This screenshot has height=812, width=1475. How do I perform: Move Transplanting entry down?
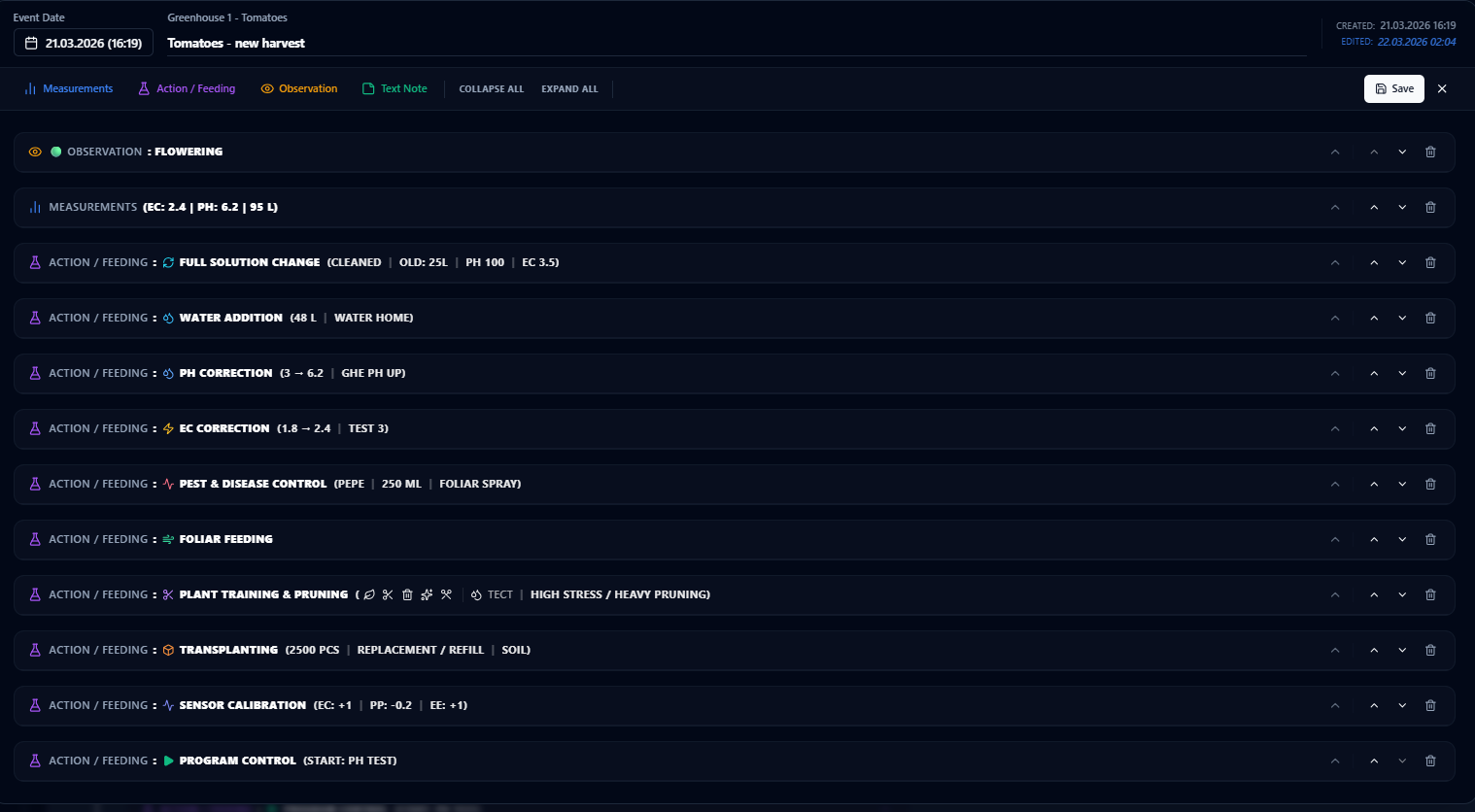(1402, 650)
